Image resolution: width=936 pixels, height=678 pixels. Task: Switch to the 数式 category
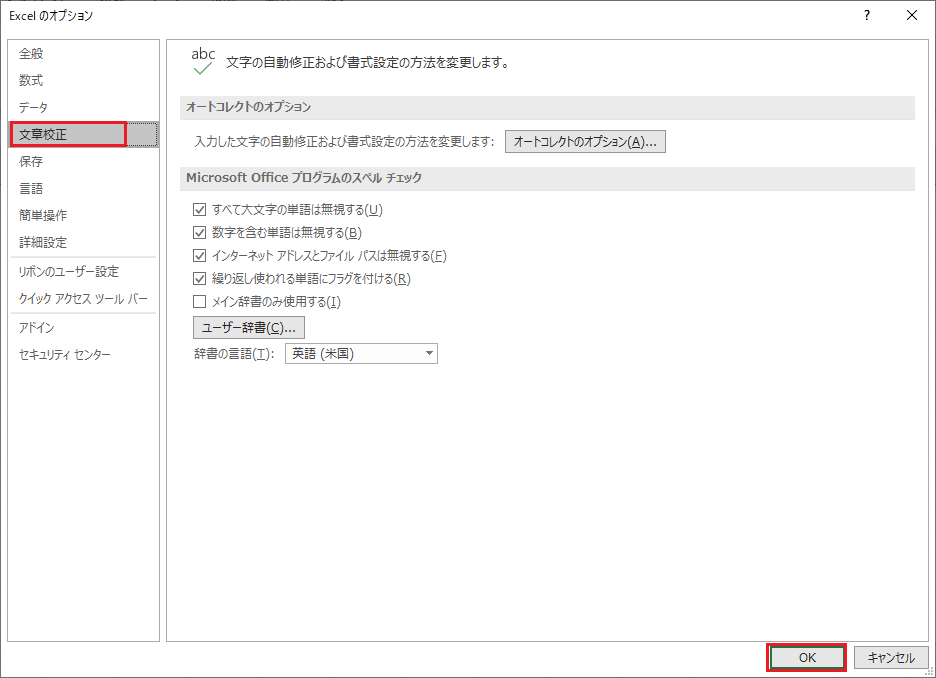(x=32, y=80)
